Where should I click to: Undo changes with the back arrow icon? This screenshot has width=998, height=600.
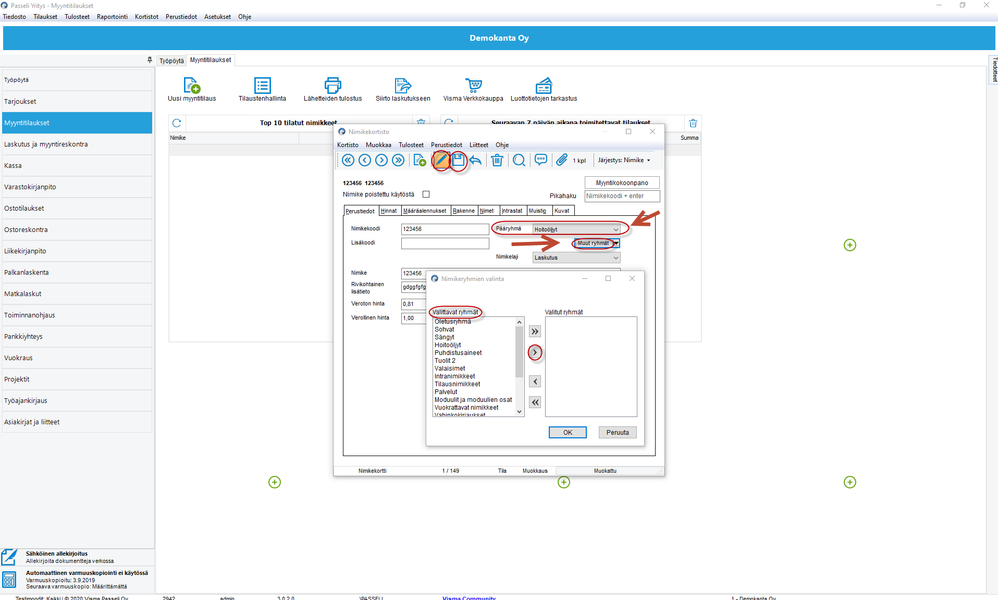(x=475, y=160)
